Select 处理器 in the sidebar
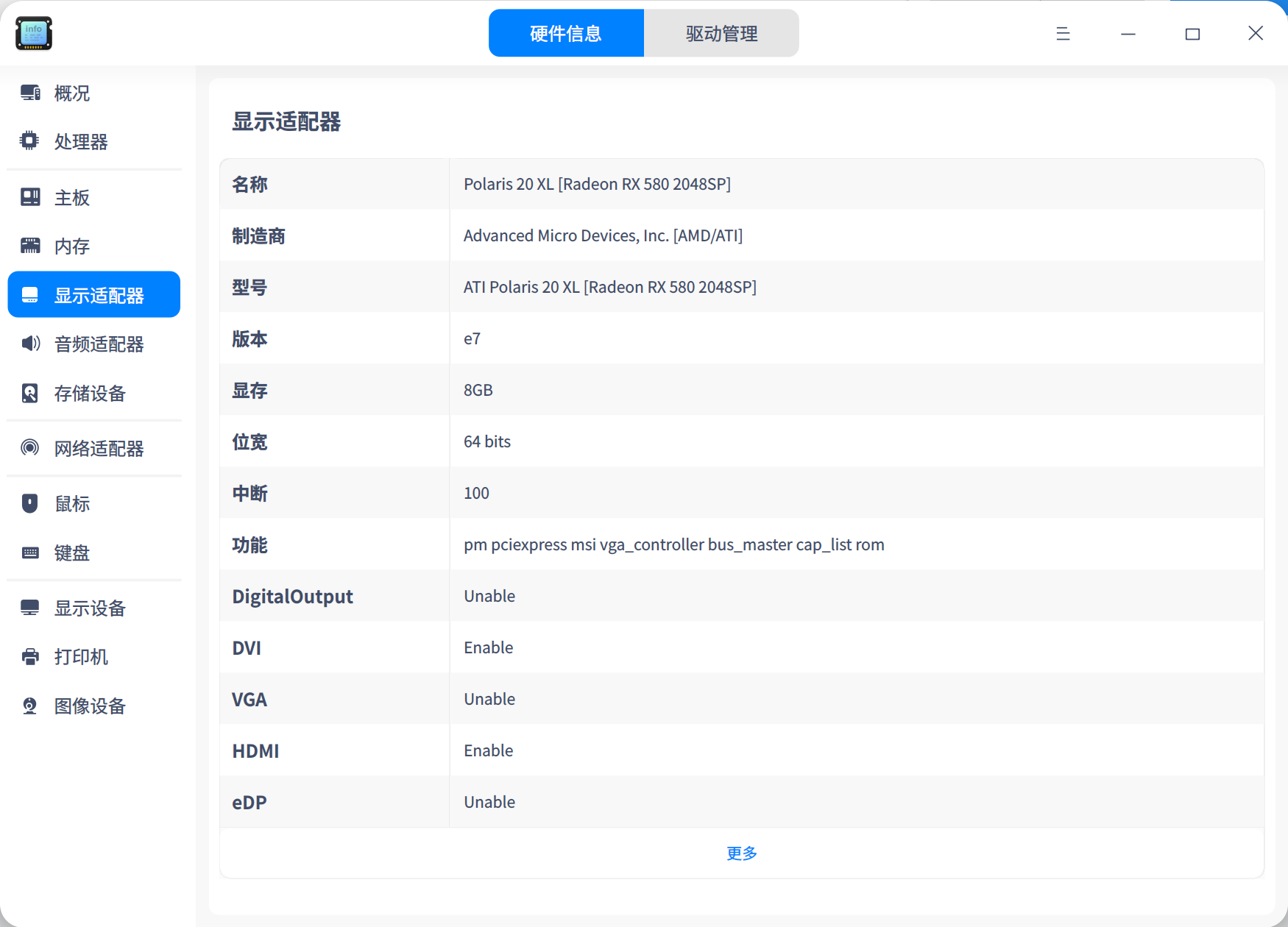1288x927 pixels. pyautogui.click(x=94, y=141)
